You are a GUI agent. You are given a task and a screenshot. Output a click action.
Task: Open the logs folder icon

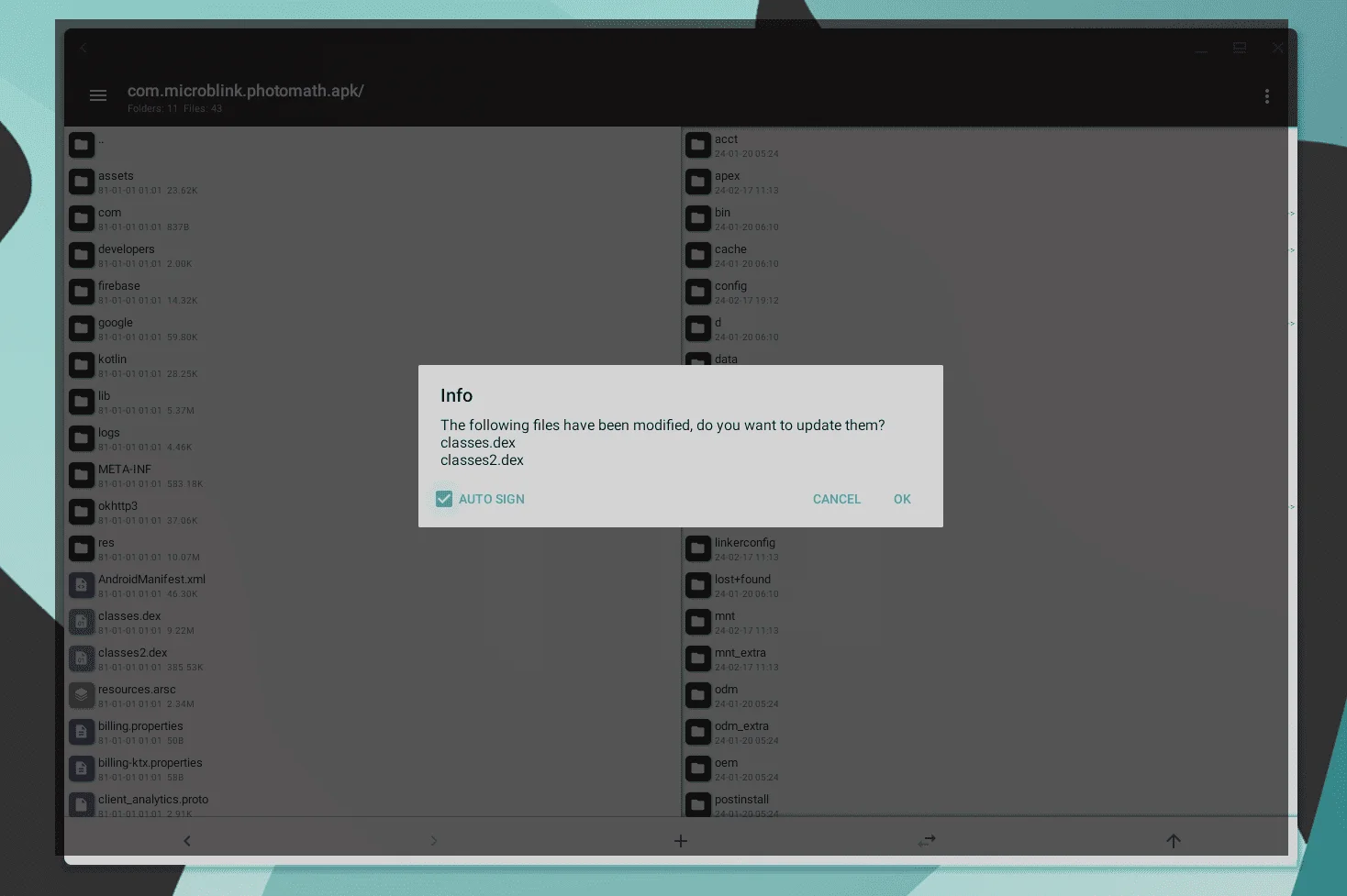click(82, 437)
